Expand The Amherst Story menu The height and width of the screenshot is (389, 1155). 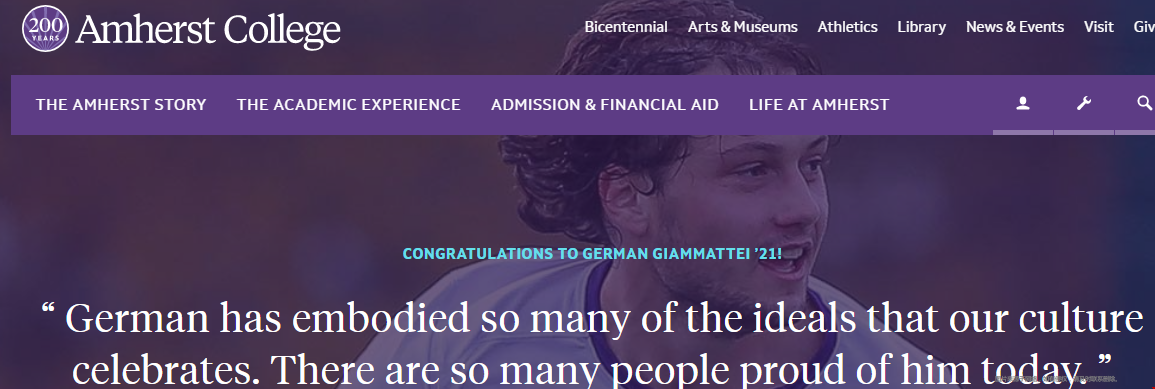[121, 105]
